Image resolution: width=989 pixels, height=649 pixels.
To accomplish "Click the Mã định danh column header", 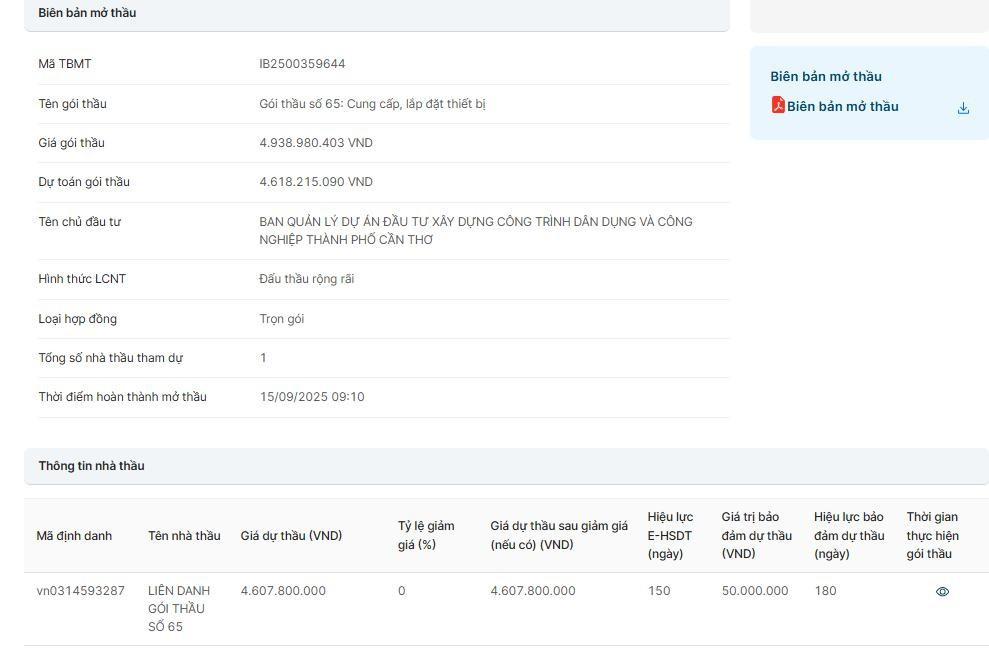I will [x=74, y=536].
